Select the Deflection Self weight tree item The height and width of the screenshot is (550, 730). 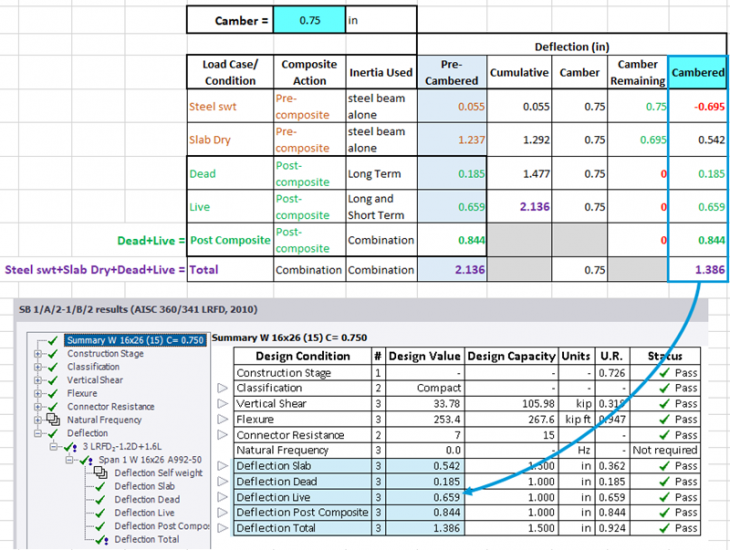pos(158,473)
